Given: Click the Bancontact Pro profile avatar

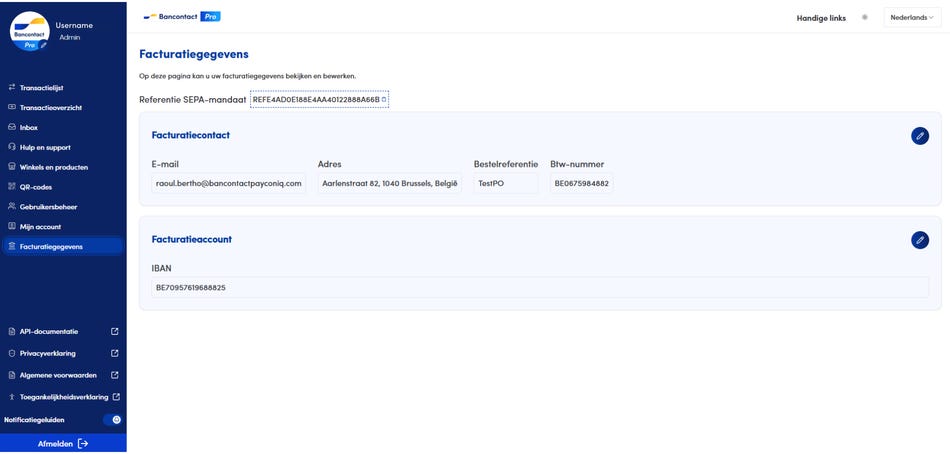Looking at the screenshot, I should pos(30,31).
